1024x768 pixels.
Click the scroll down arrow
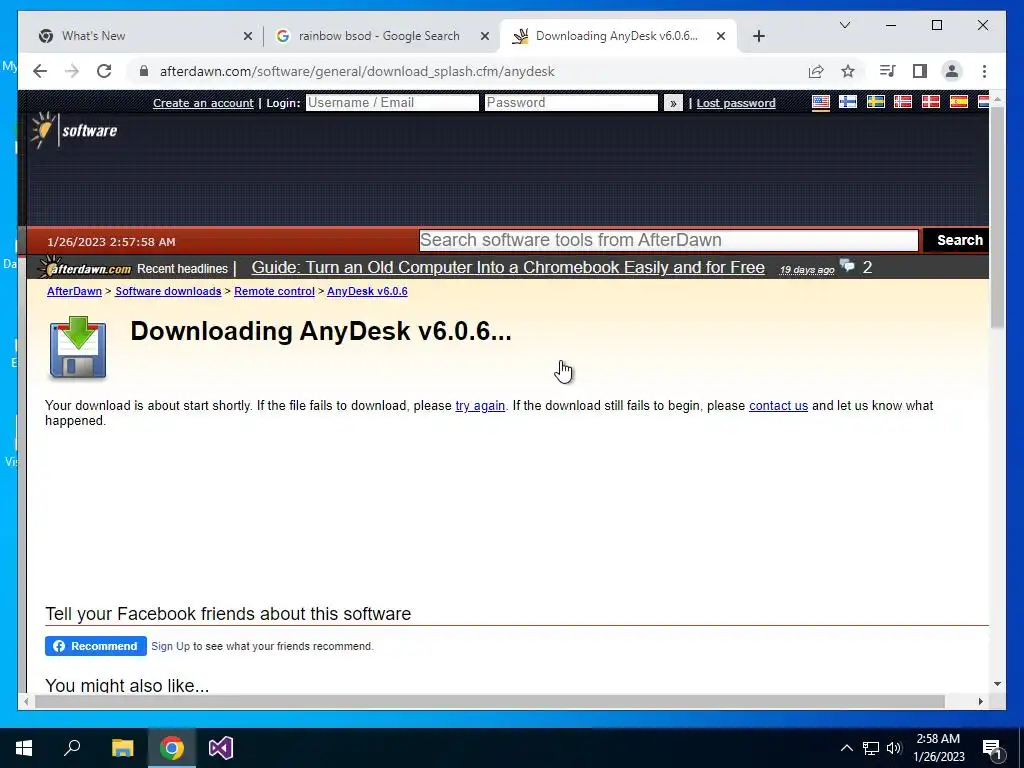tap(997, 684)
